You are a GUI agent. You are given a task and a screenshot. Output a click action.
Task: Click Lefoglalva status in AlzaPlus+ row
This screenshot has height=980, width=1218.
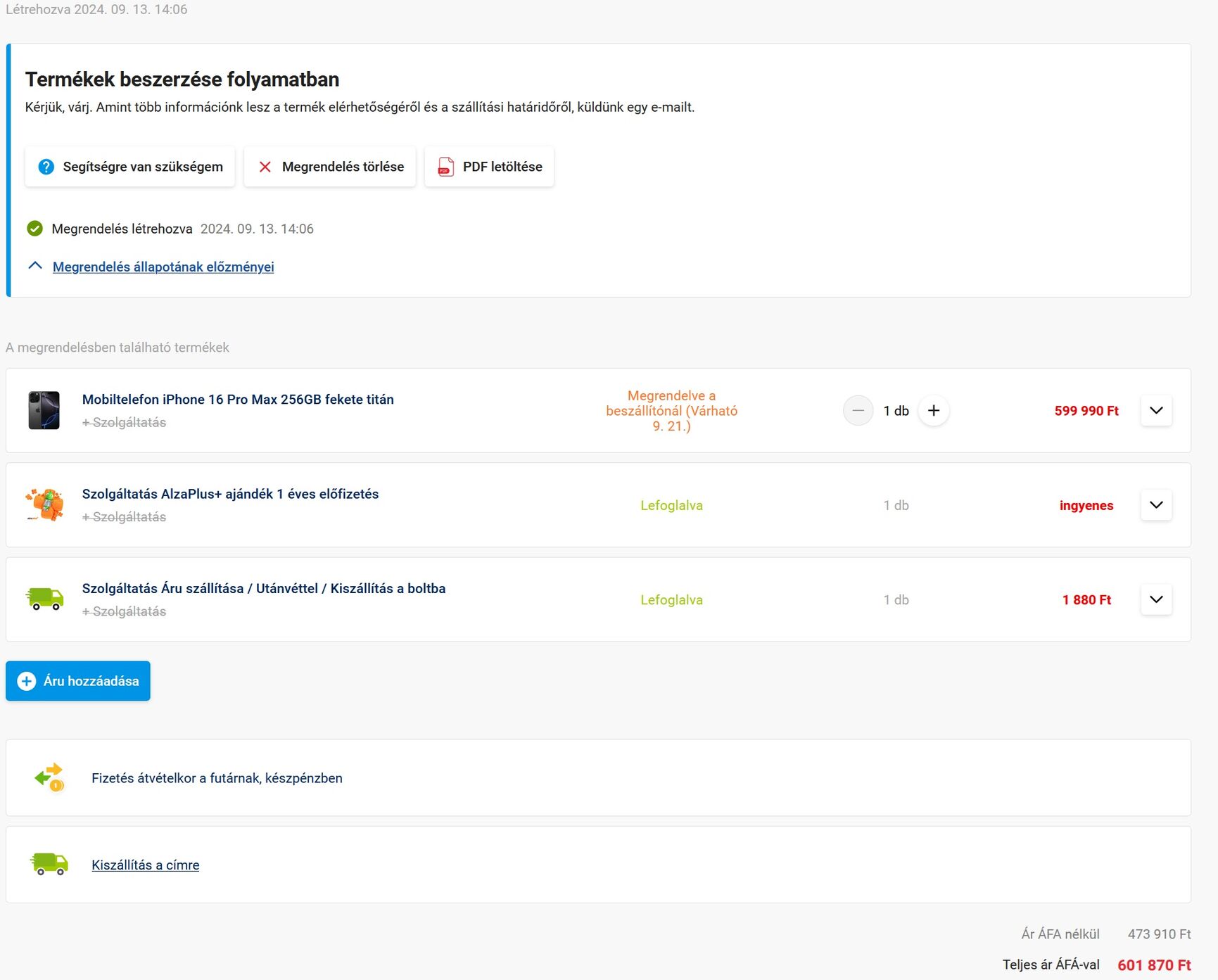tap(672, 506)
